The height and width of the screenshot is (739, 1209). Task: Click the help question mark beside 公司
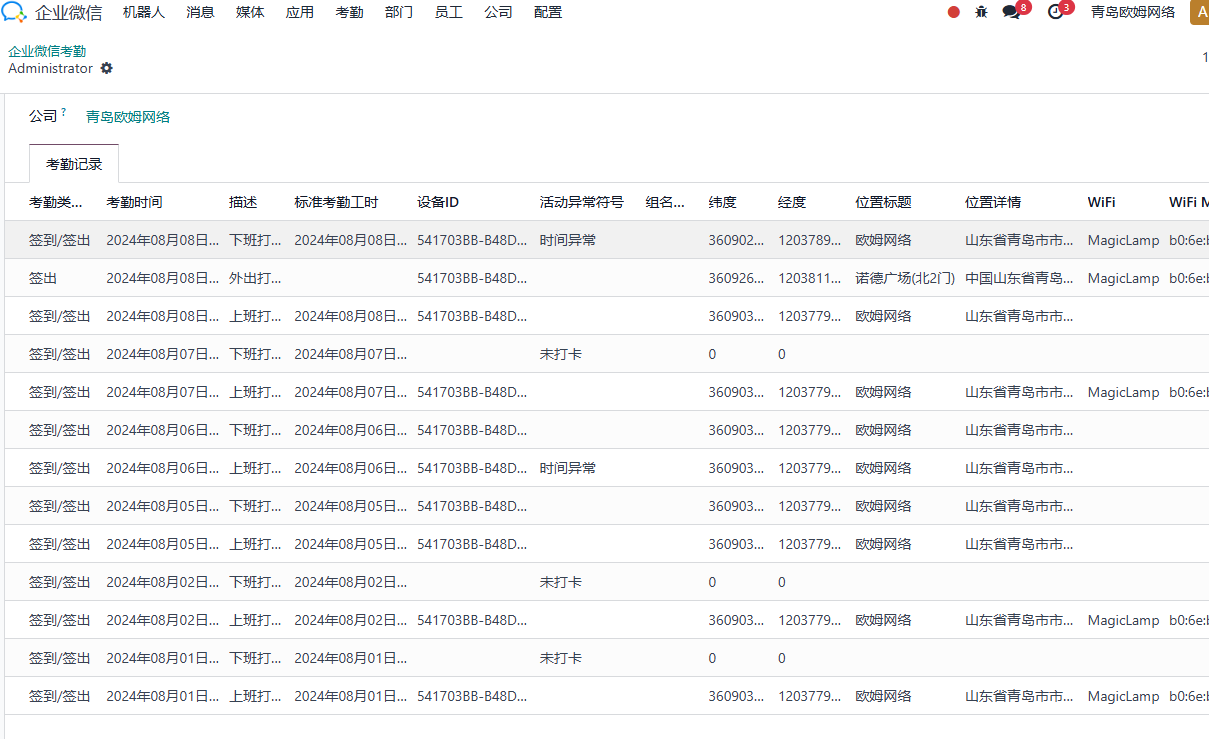coord(64,112)
